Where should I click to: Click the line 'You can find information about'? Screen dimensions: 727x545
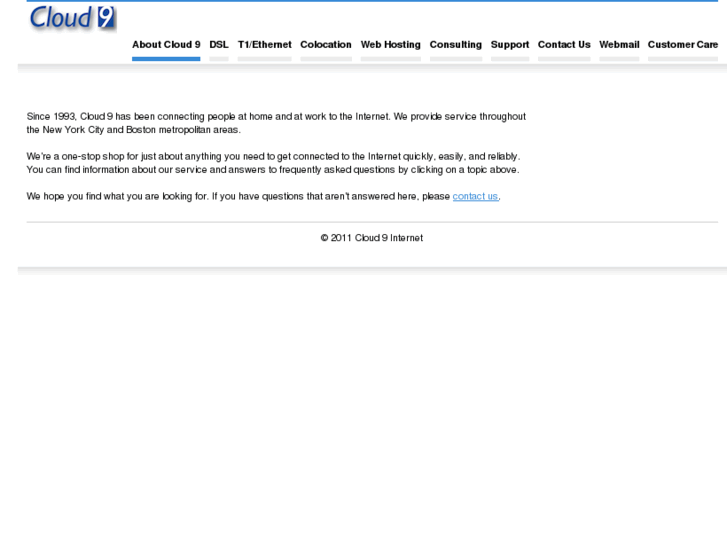click(273, 170)
